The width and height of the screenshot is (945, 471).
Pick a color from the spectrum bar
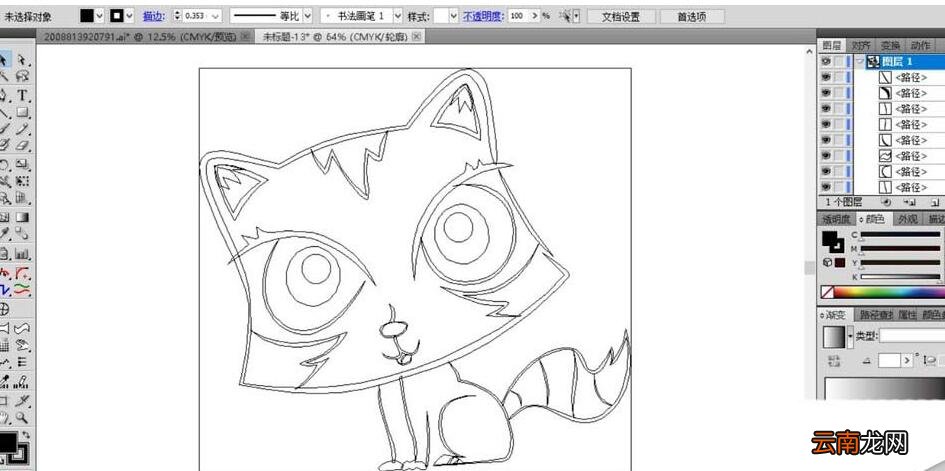[x=891, y=292]
